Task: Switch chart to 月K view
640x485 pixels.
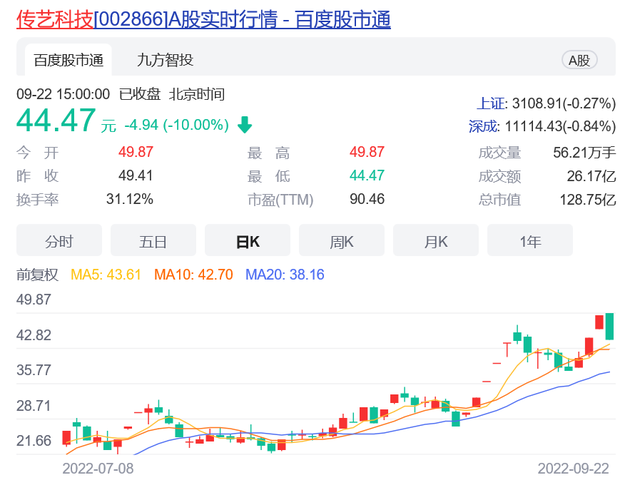Action: [x=436, y=241]
